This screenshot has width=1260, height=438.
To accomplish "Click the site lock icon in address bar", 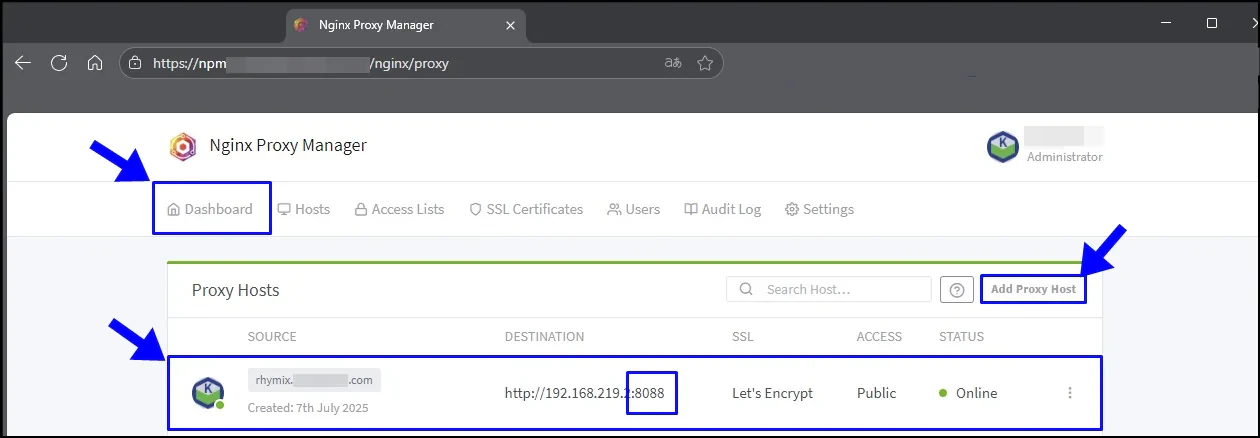I will pos(136,63).
